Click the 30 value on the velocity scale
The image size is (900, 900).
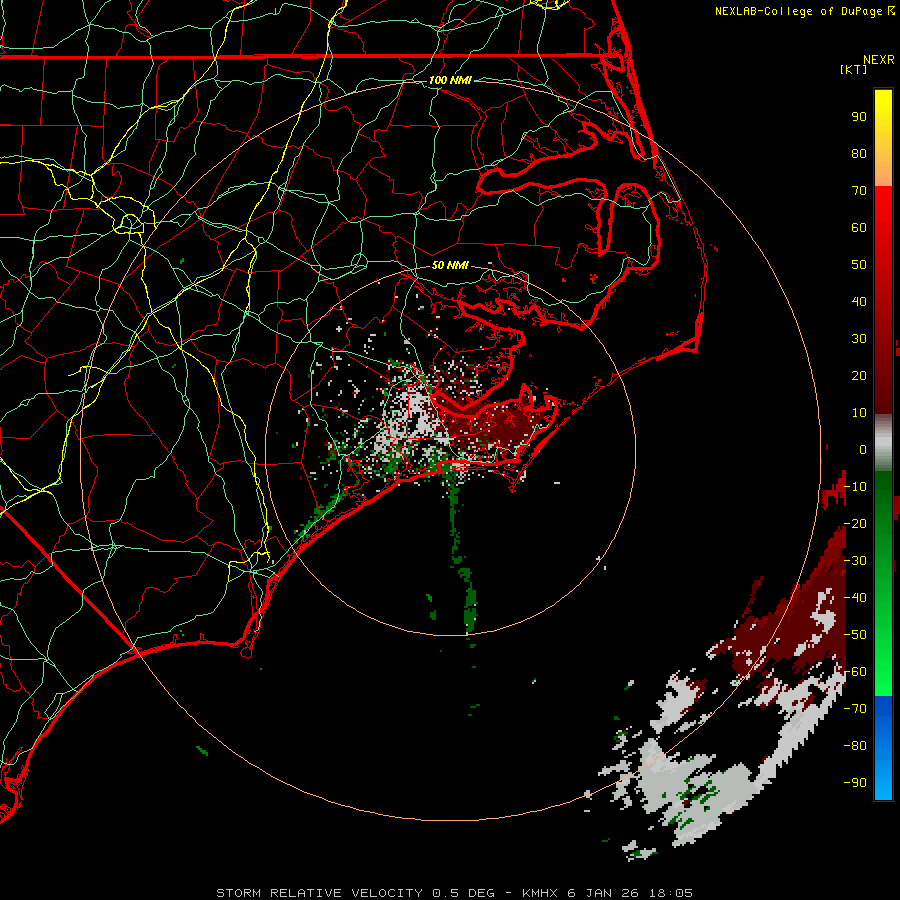pyautogui.click(x=859, y=339)
